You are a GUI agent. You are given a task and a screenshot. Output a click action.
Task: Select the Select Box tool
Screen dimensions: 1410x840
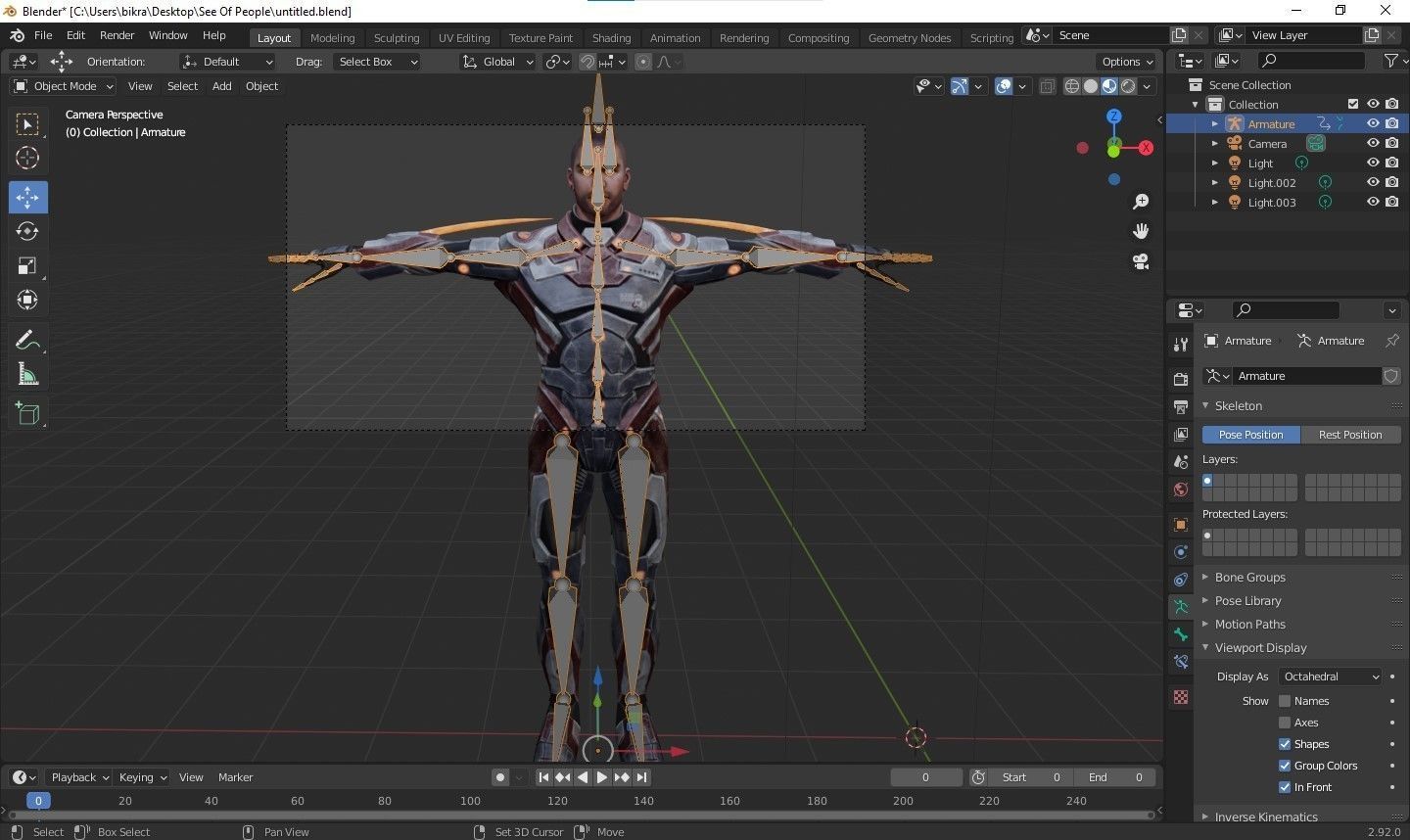coord(27,124)
